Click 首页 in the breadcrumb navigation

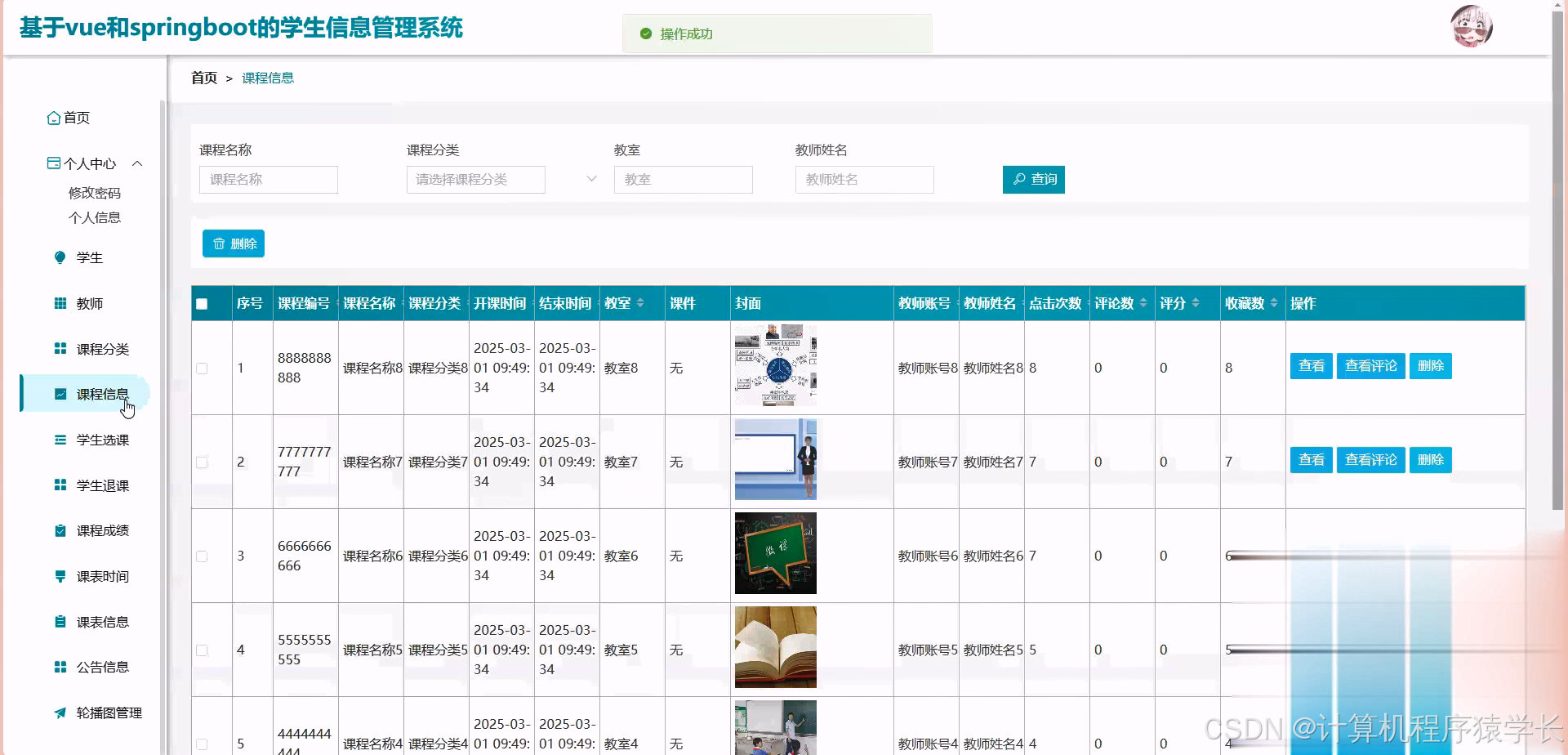203,78
